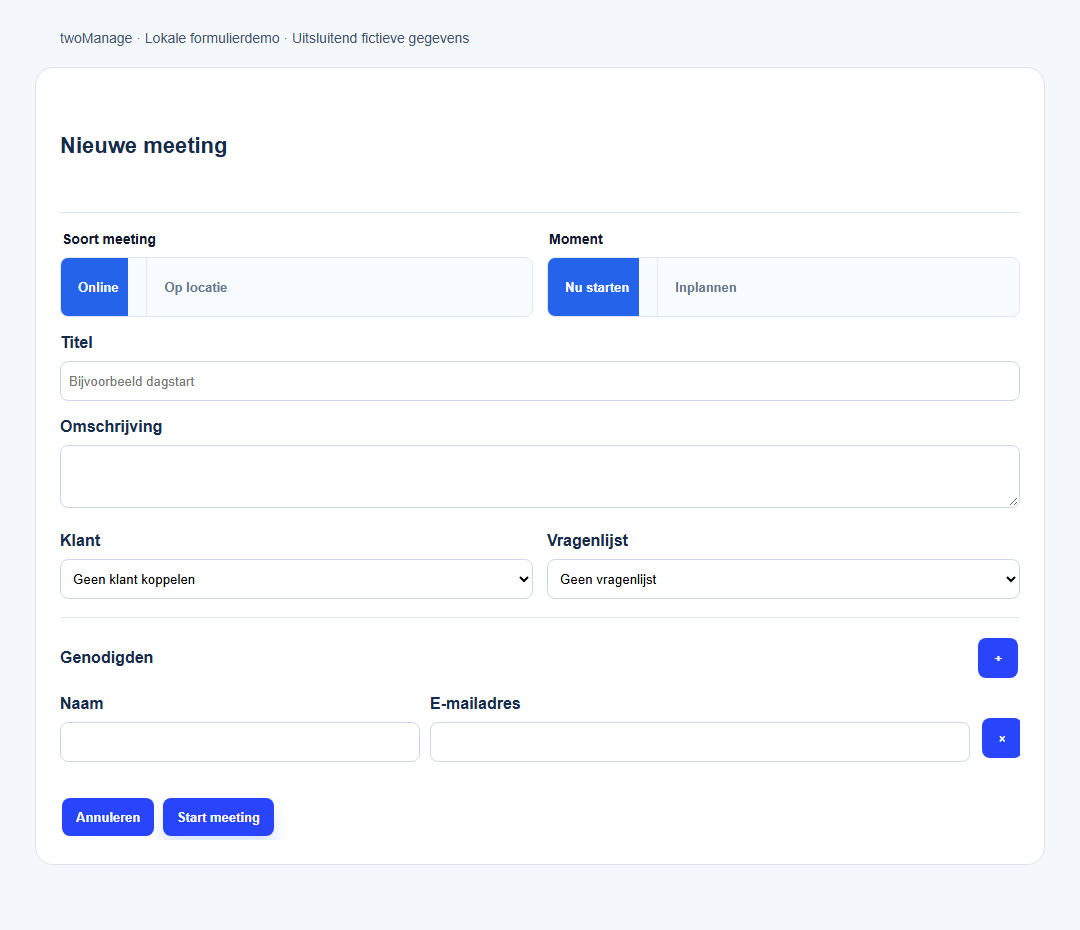The width and height of the screenshot is (1080, 930).
Task: Choose the Op locatie meeting type
Action: click(196, 287)
